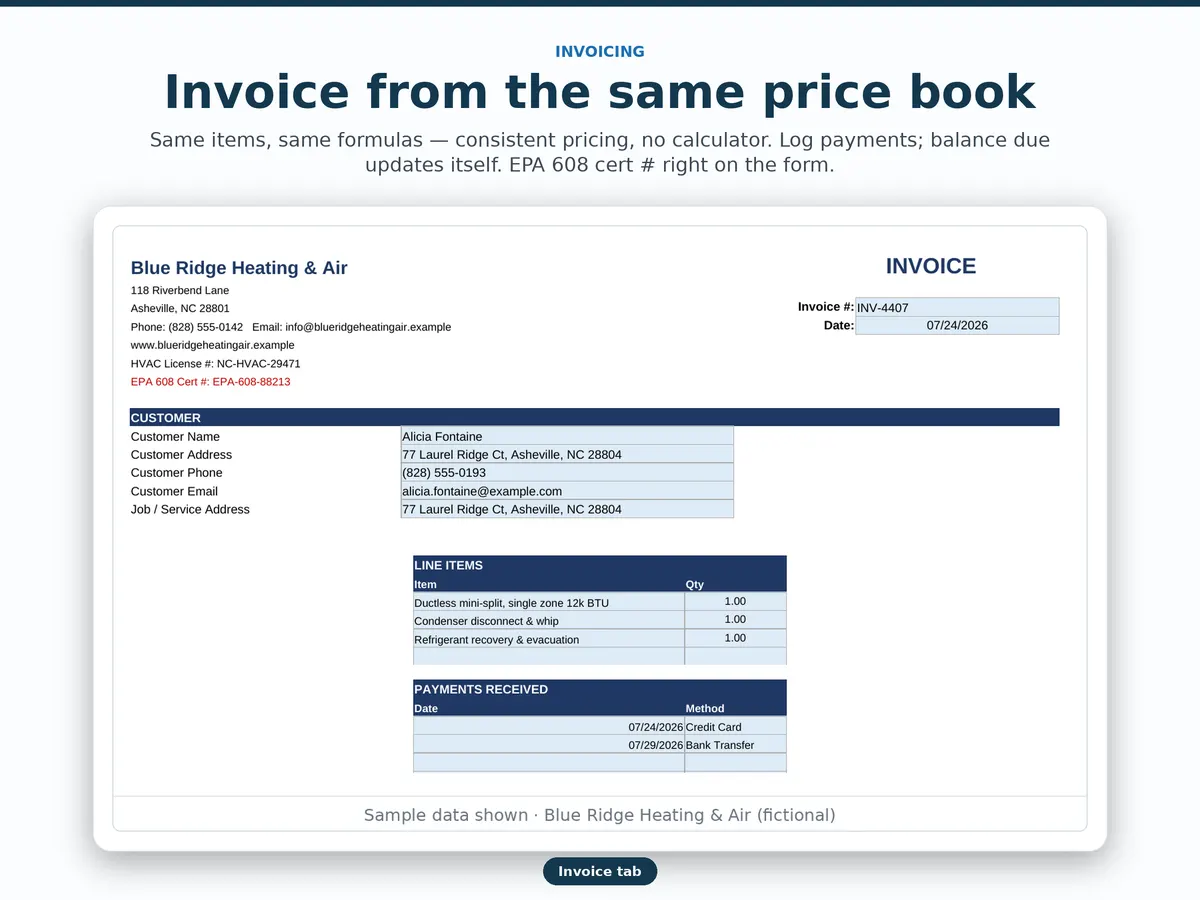Click the Date: label under Invoice #
This screenshot has width=1200, height=900.
pos(839,325)
